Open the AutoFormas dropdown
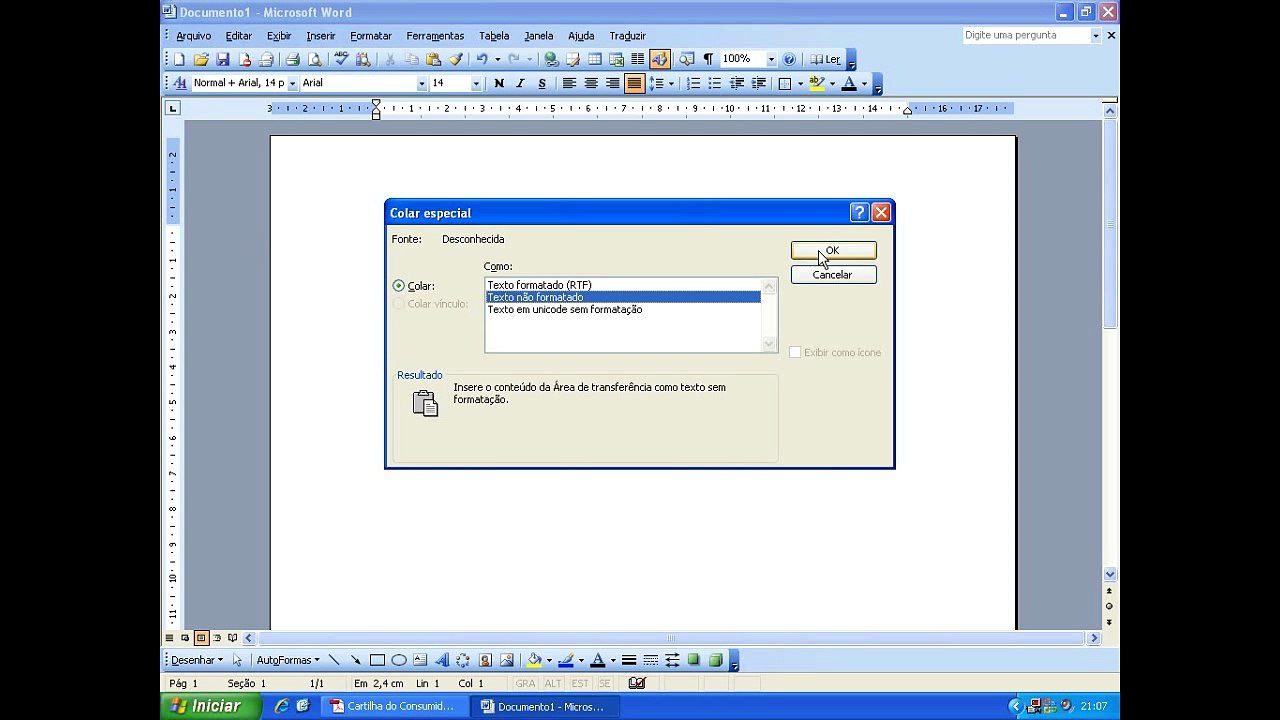The image size is (1280, 720). pos(288,660)
